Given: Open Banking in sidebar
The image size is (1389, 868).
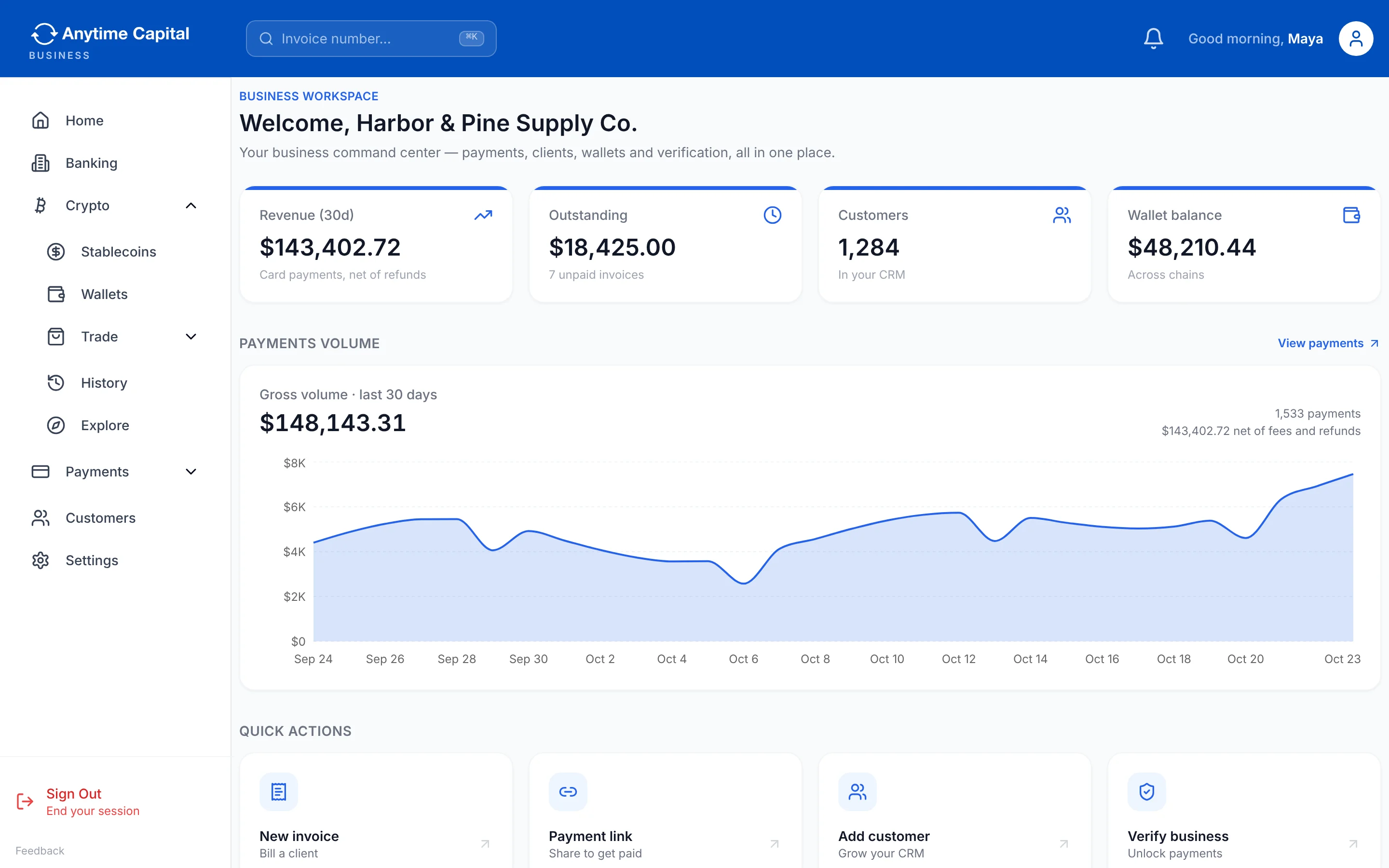Looking at the screenshot, I should 115,163.
